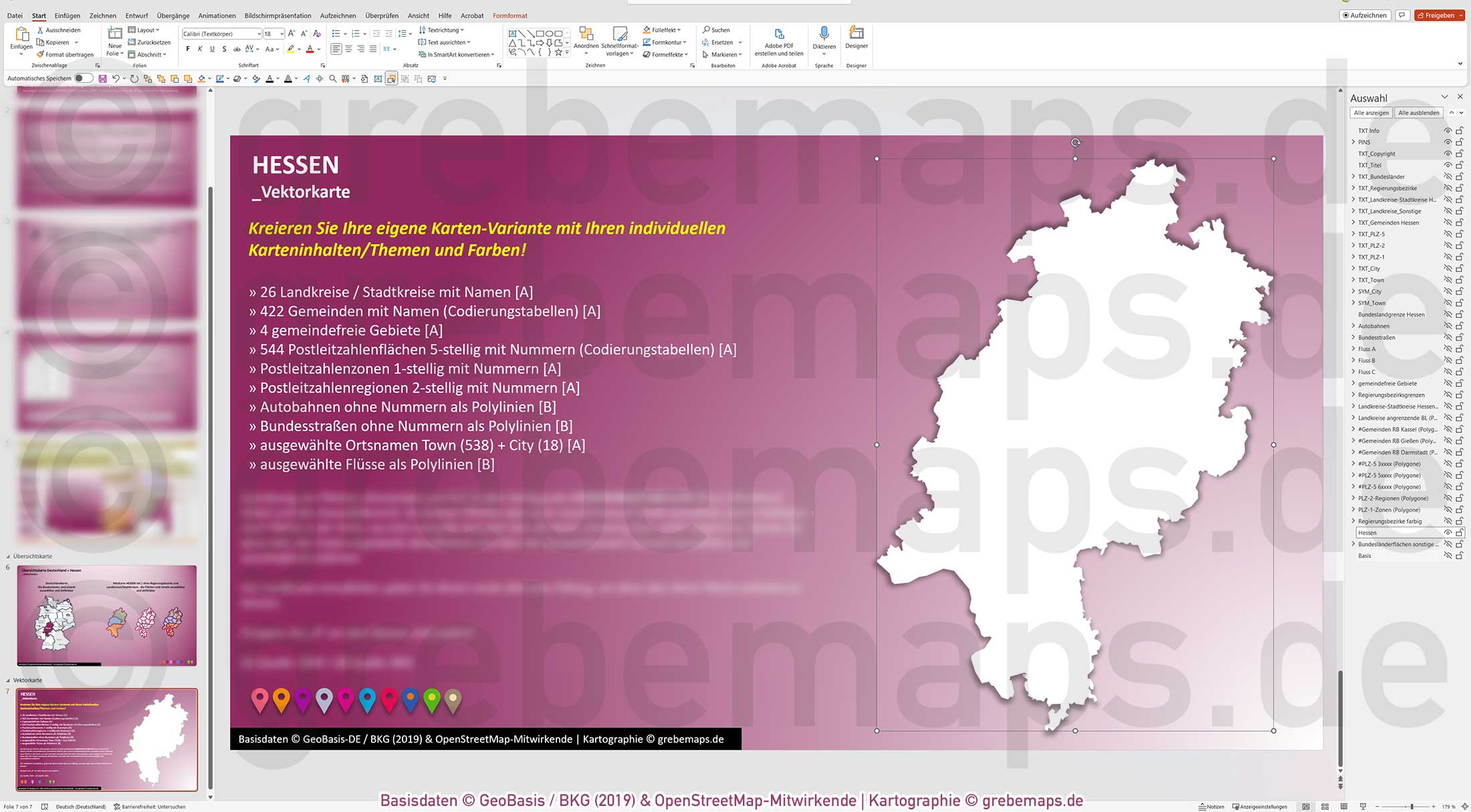The height and width of the screenshot is (812, 1471).
Task: Apply bold formatting with the F icon
Action: tap(189, 48)
